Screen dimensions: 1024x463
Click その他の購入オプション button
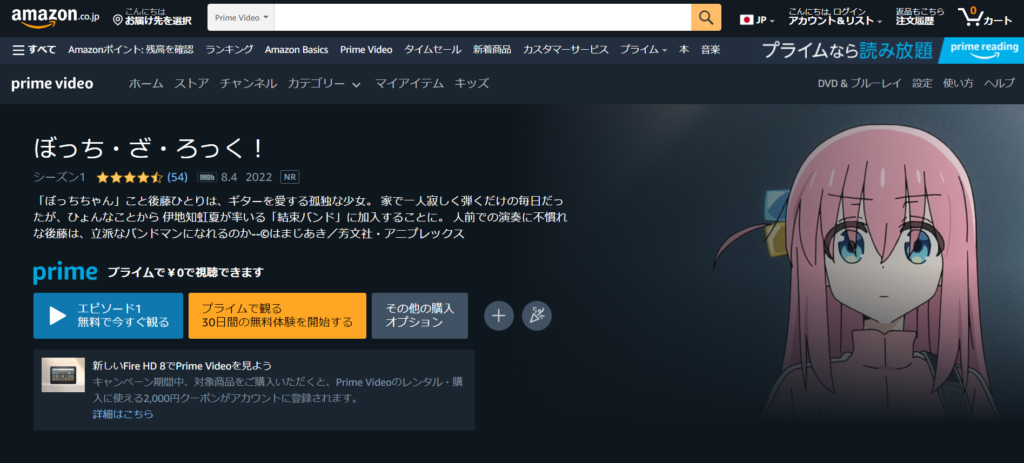tap(419, 315)
